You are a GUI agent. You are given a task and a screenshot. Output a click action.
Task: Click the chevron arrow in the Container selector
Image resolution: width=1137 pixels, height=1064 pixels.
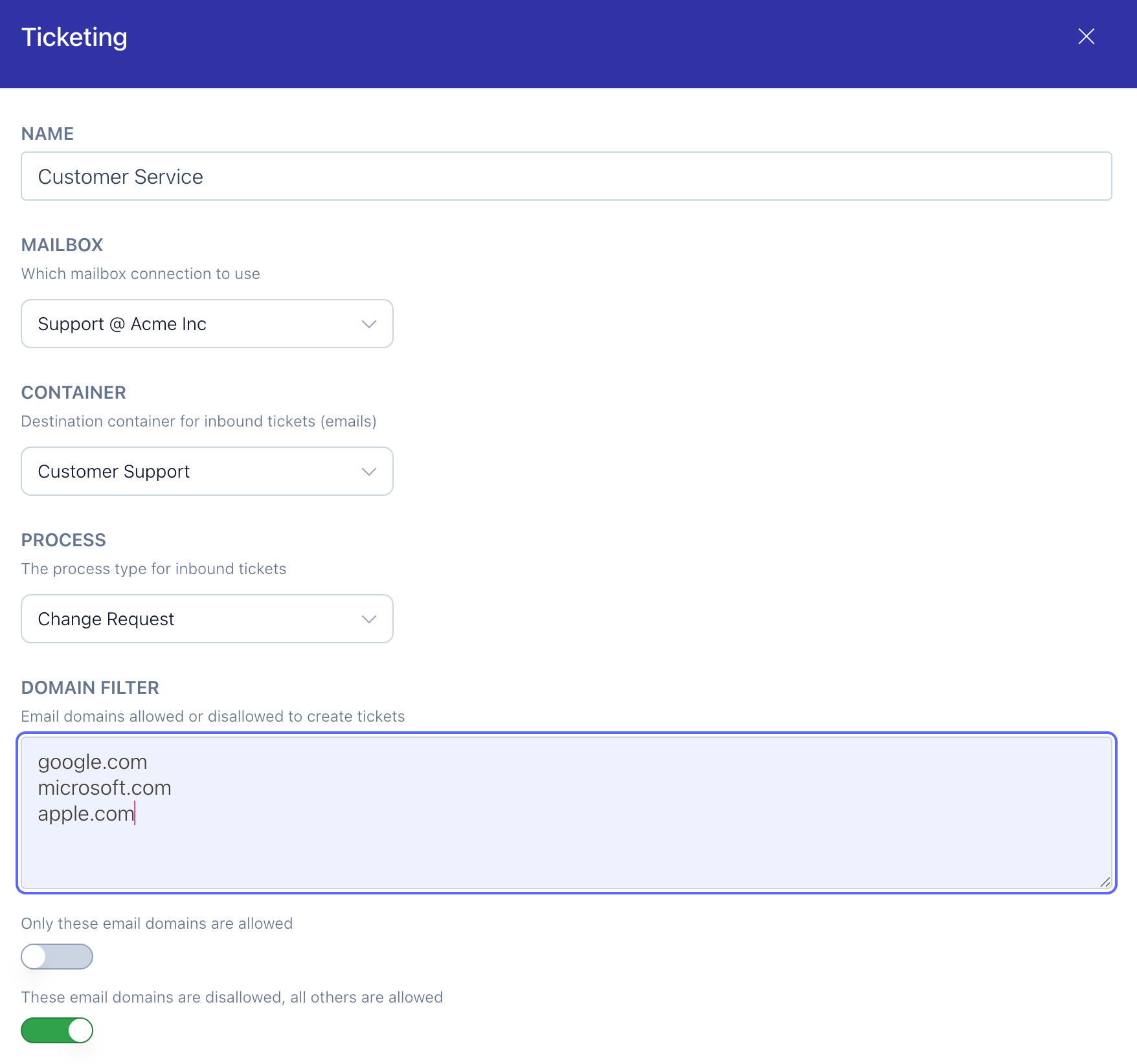pos(368,472)
